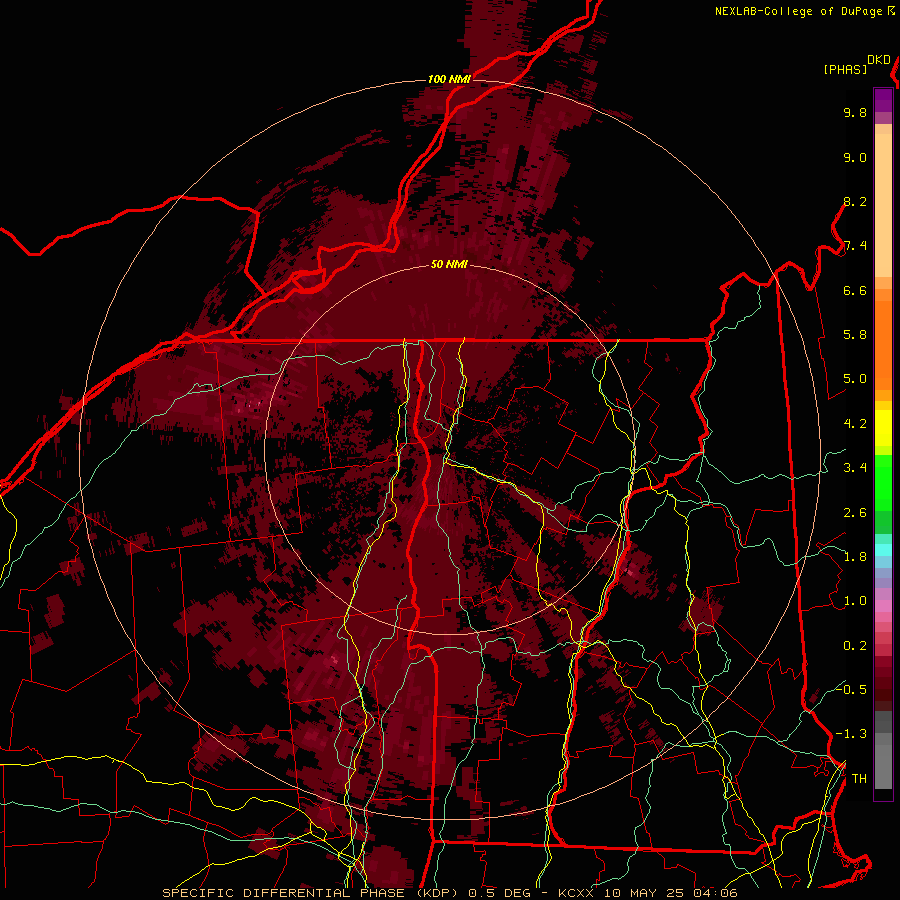Click the 4.2 value on the legend
Viewport: 900px width, 900px height.
click(x=855, y=424)
